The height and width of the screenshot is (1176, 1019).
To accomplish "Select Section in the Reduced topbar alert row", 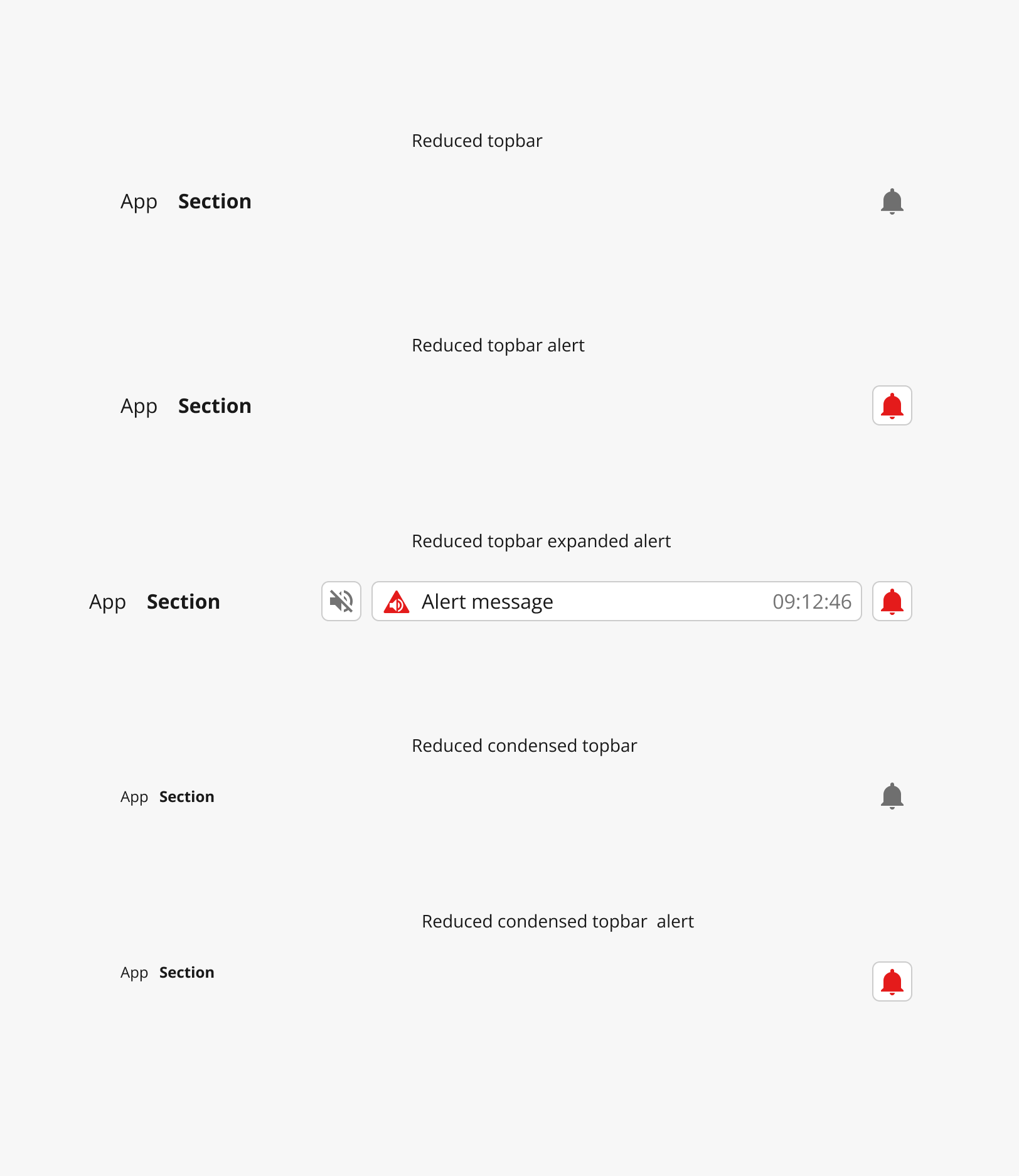I will tap(215, 406).
